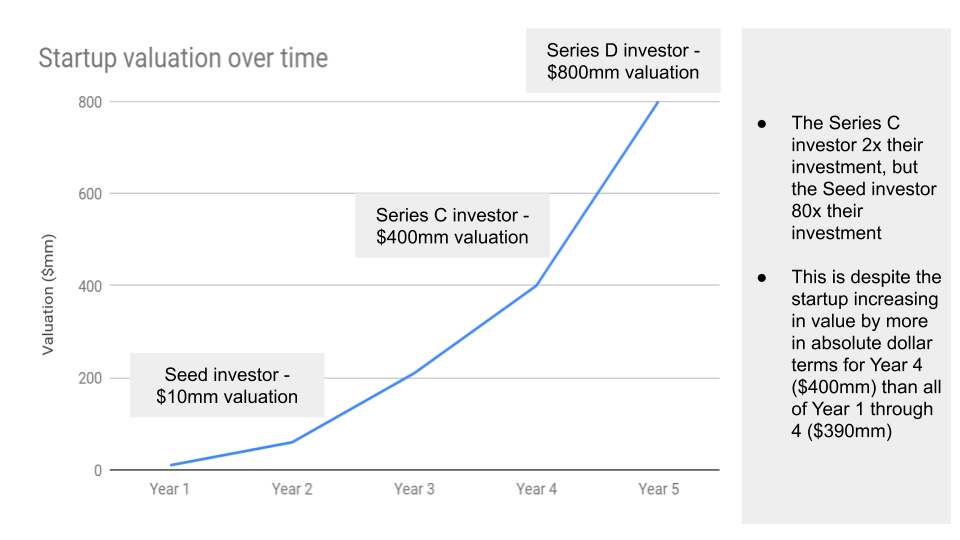Click the Year 5 axis label
960x540 pixels.
click(659, 489)
